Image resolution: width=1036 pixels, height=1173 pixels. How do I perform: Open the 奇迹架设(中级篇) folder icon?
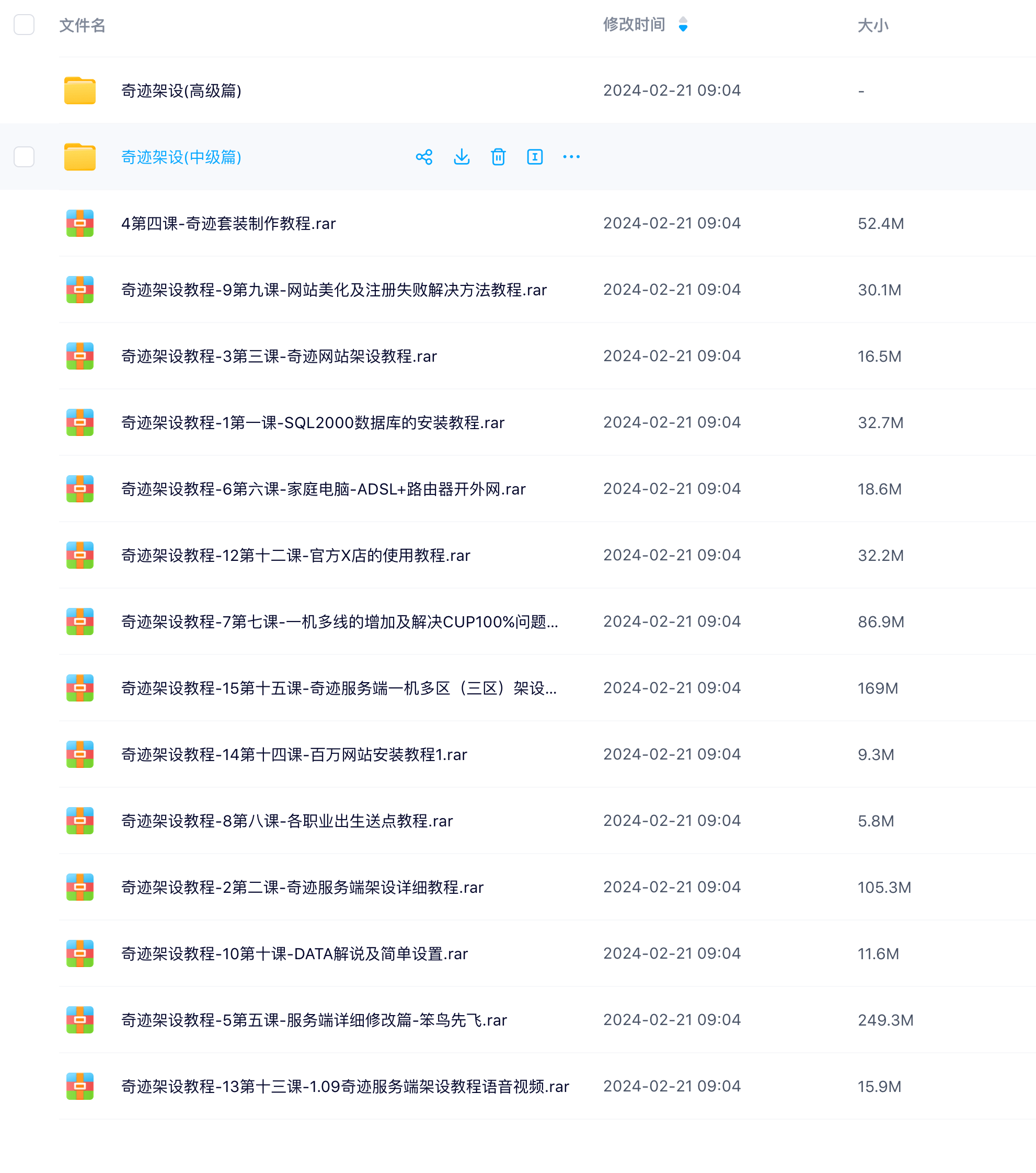tap(80, 157)
